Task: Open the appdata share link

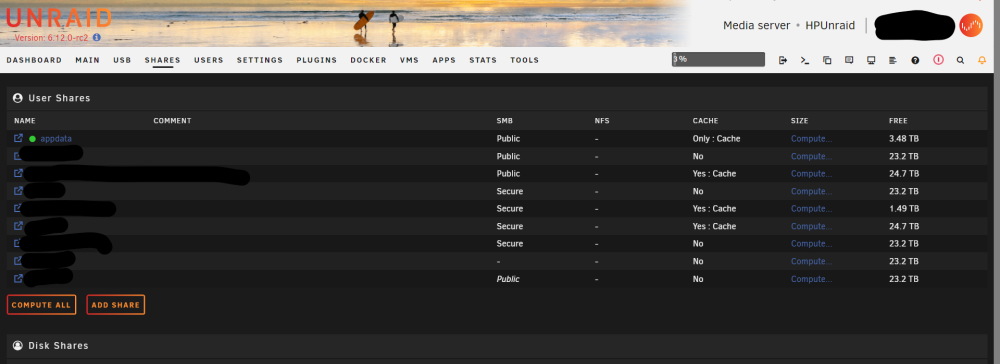Action: click(x=56, y=138)
